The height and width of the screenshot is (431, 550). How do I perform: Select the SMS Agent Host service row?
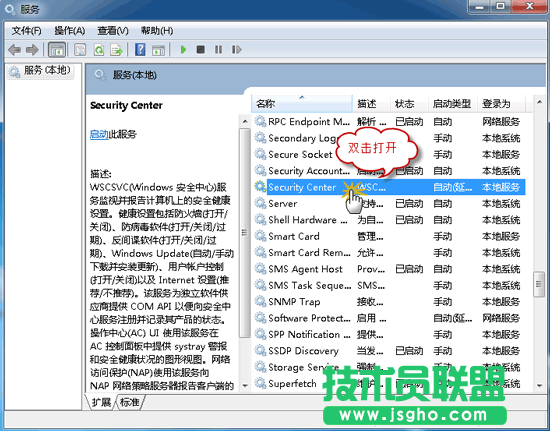(x=389, y=269)
